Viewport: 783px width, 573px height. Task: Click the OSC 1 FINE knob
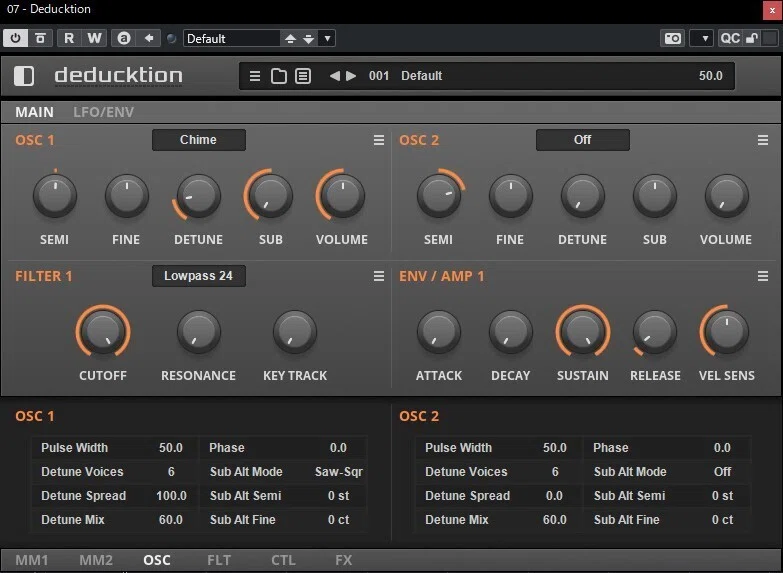pyautogui.click(x=127, y=196)
